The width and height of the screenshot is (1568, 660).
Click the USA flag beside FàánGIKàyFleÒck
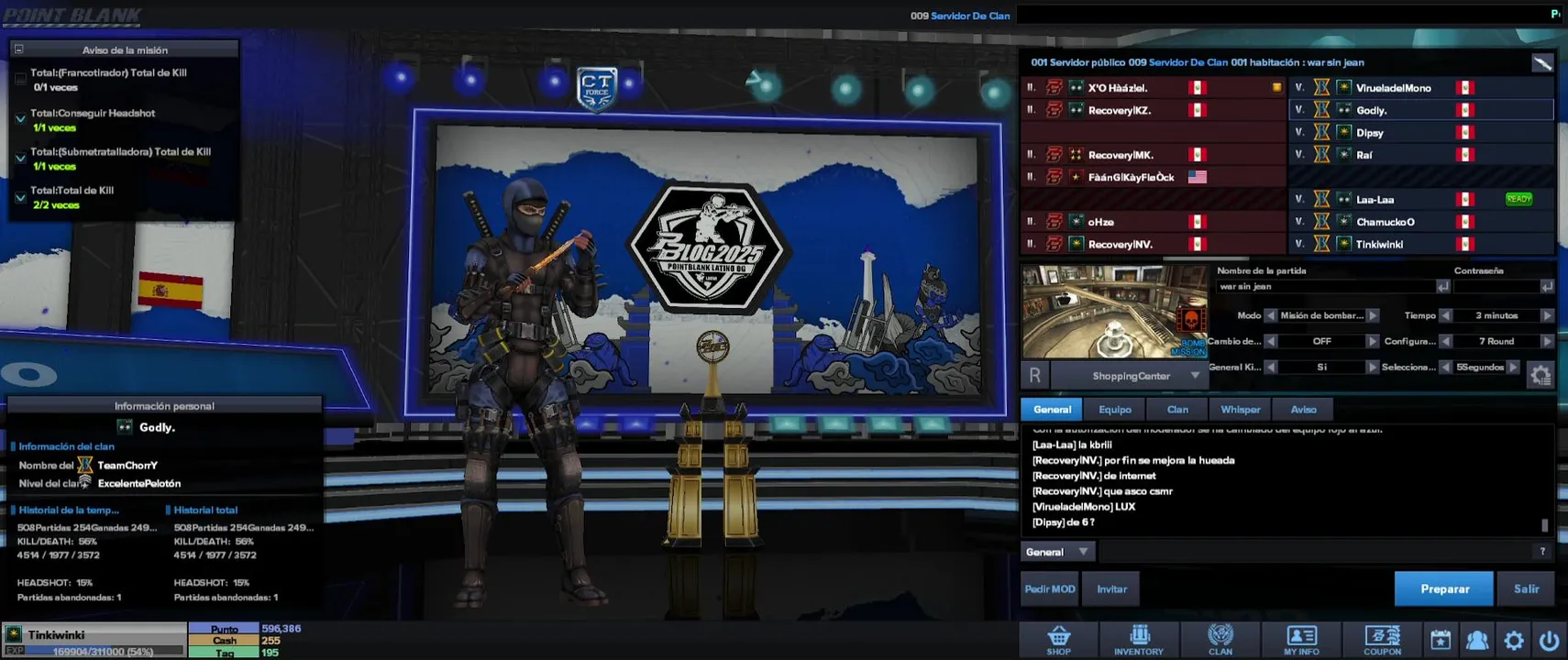pyautogui.click(x=1198, y=177)
